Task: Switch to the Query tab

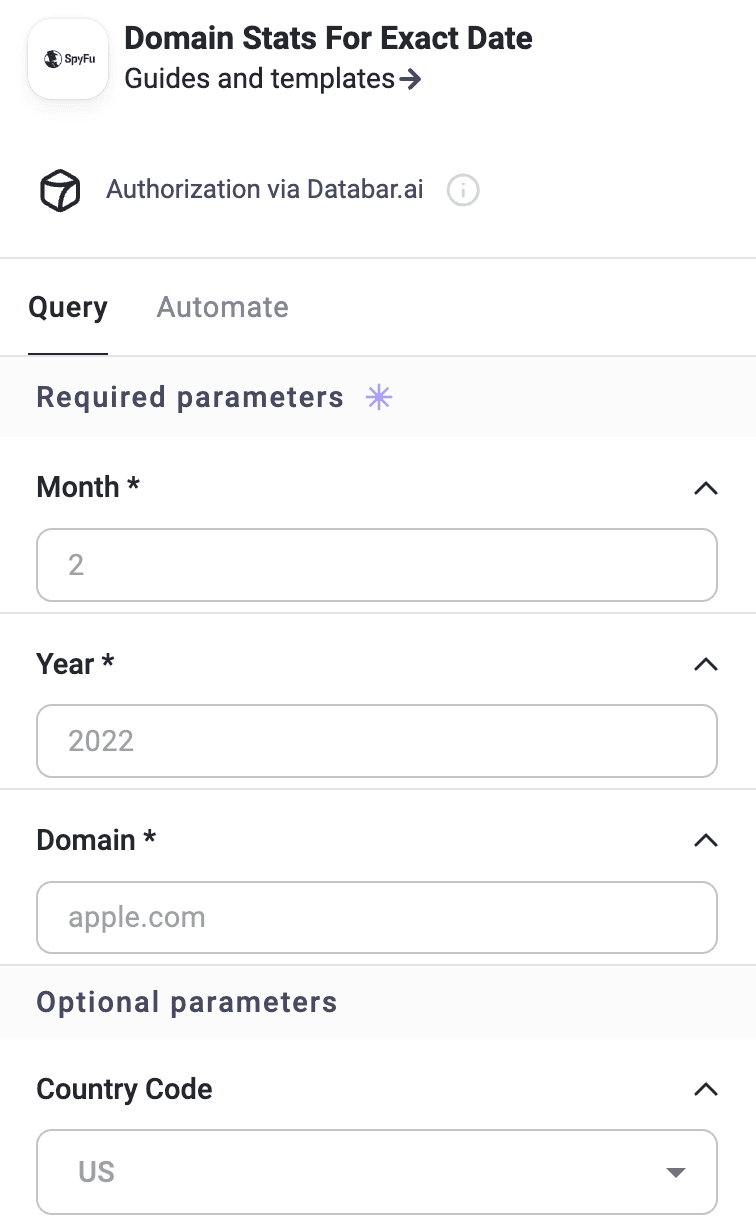Action: coord(68,307)
